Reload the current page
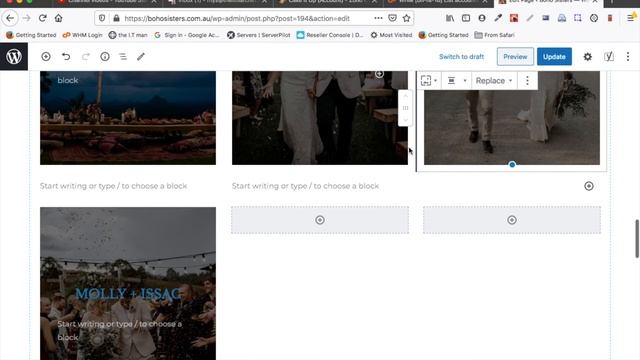This screenshot has height=360, width=640. pyautogui.click(x=42, y=18)
